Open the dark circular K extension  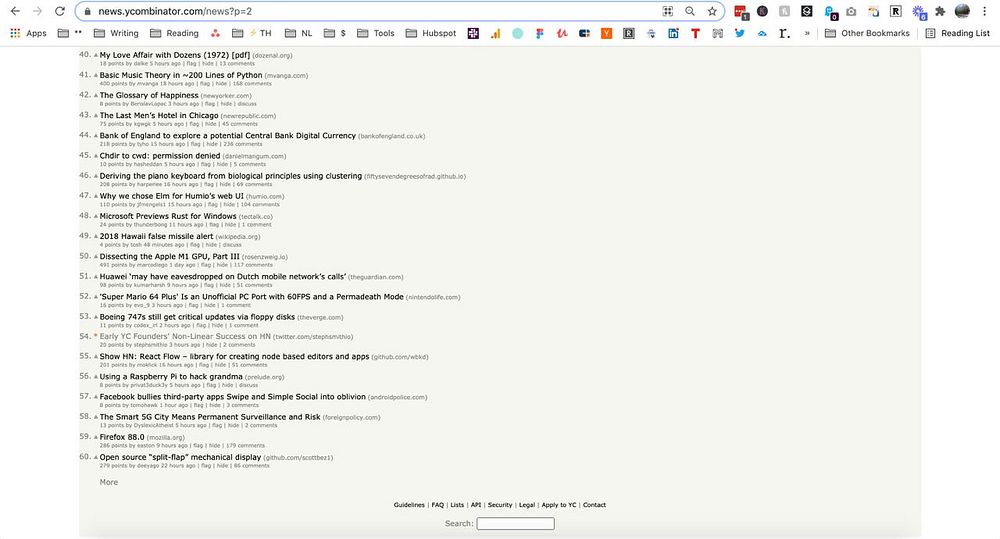pyautogui.click(x=762, y=11)
